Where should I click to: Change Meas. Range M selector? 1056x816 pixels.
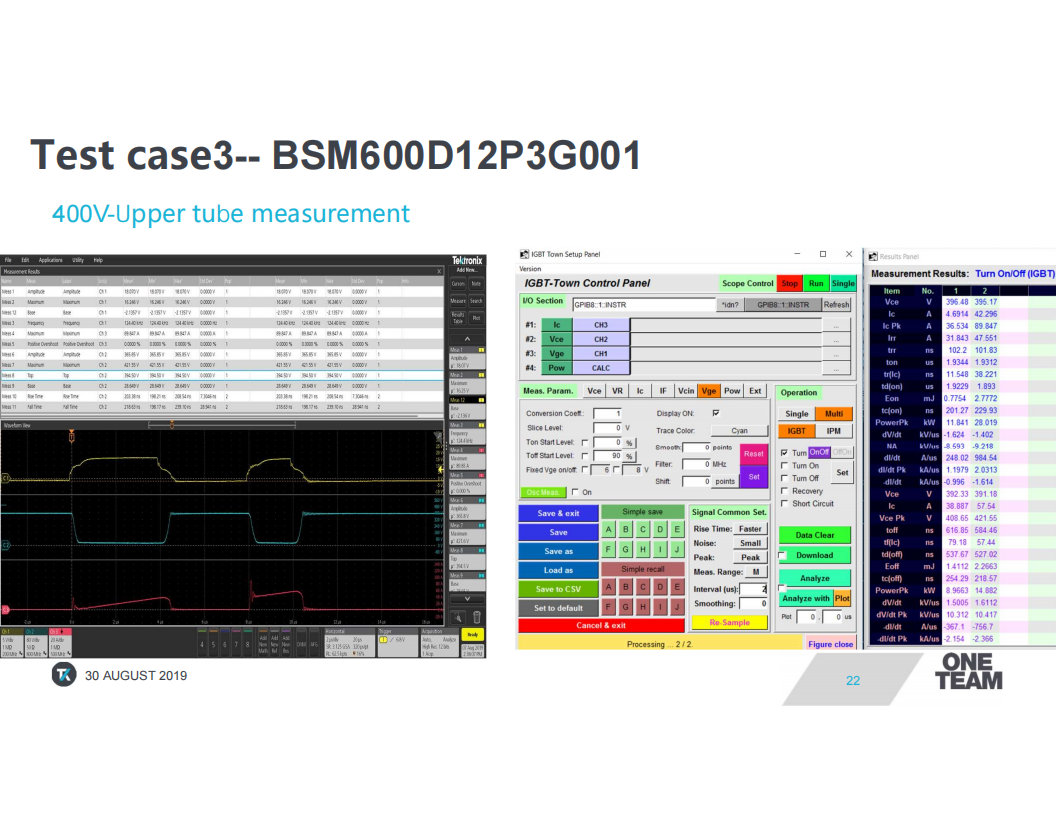tap(756, 572)
